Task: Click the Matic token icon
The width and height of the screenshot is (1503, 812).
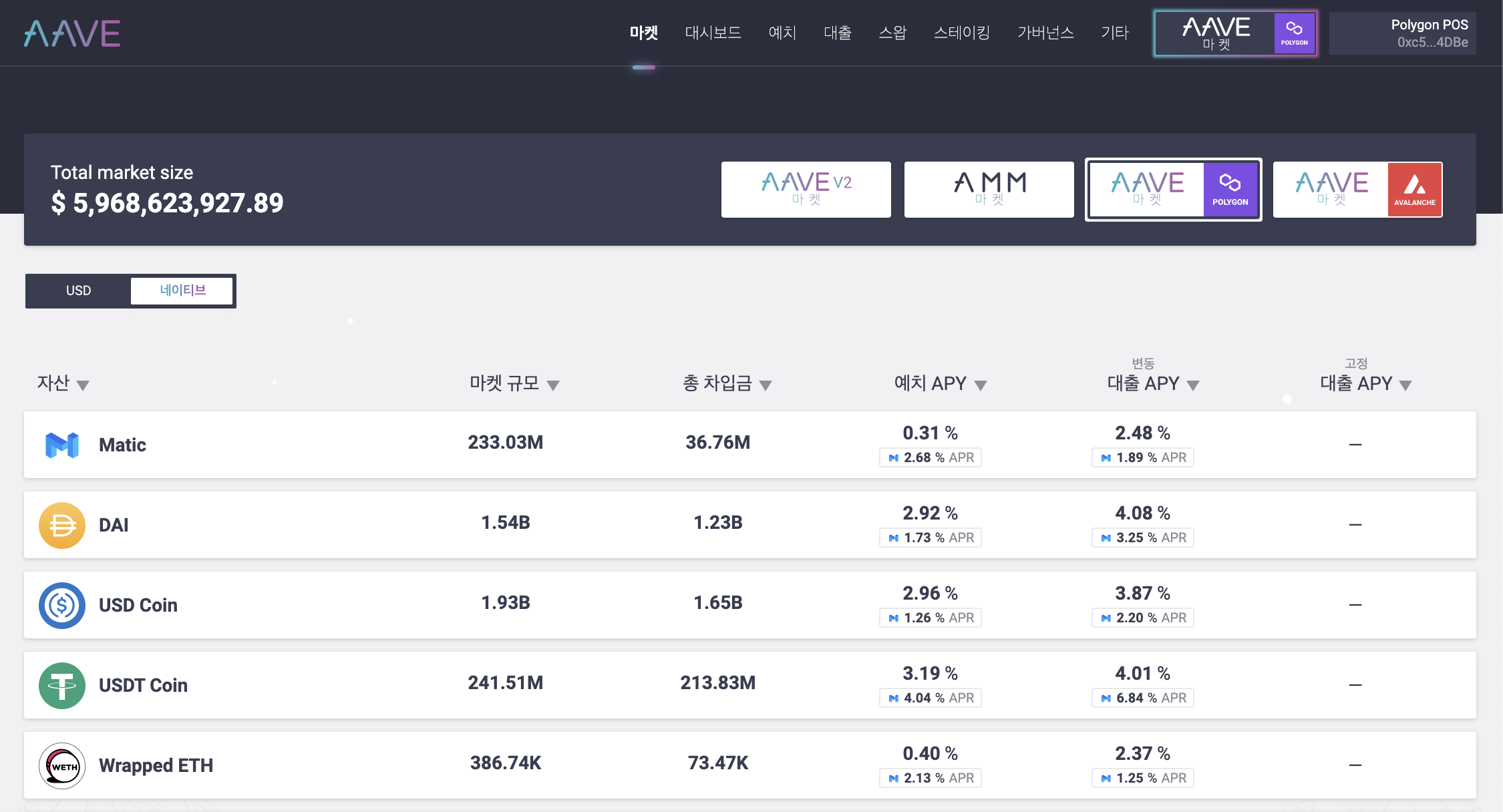Action: click(62, 445)
